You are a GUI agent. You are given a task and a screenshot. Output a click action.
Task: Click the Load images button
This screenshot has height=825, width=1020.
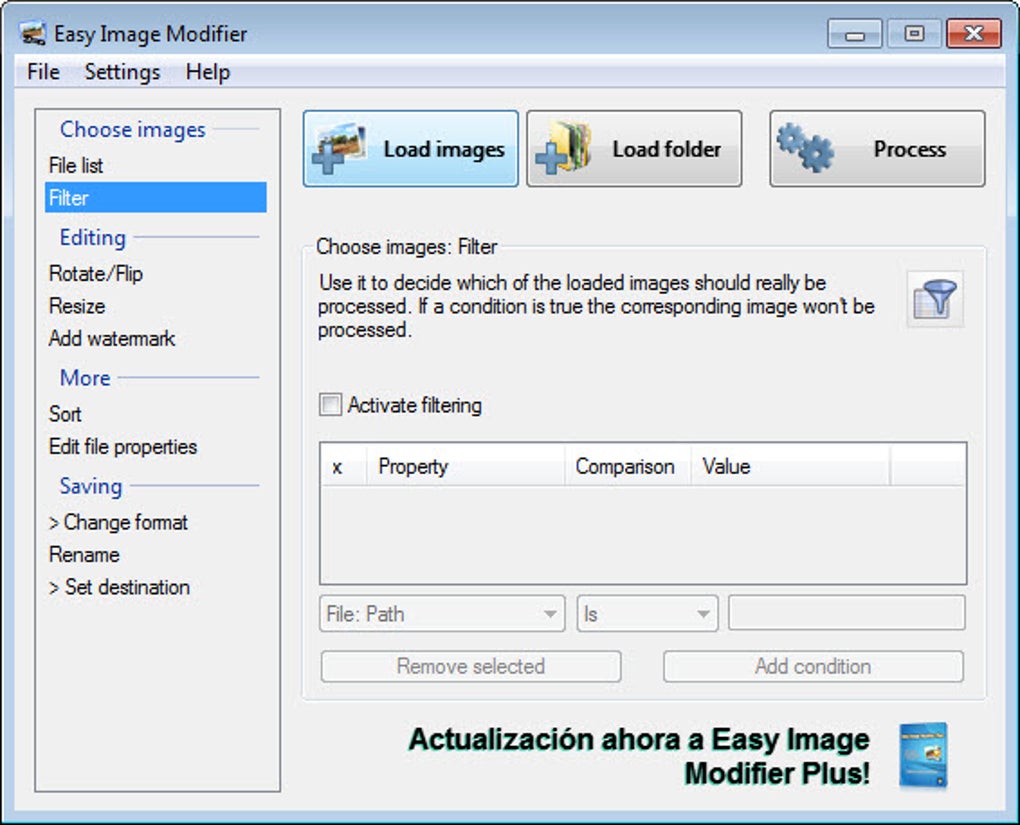pos(410,149)
